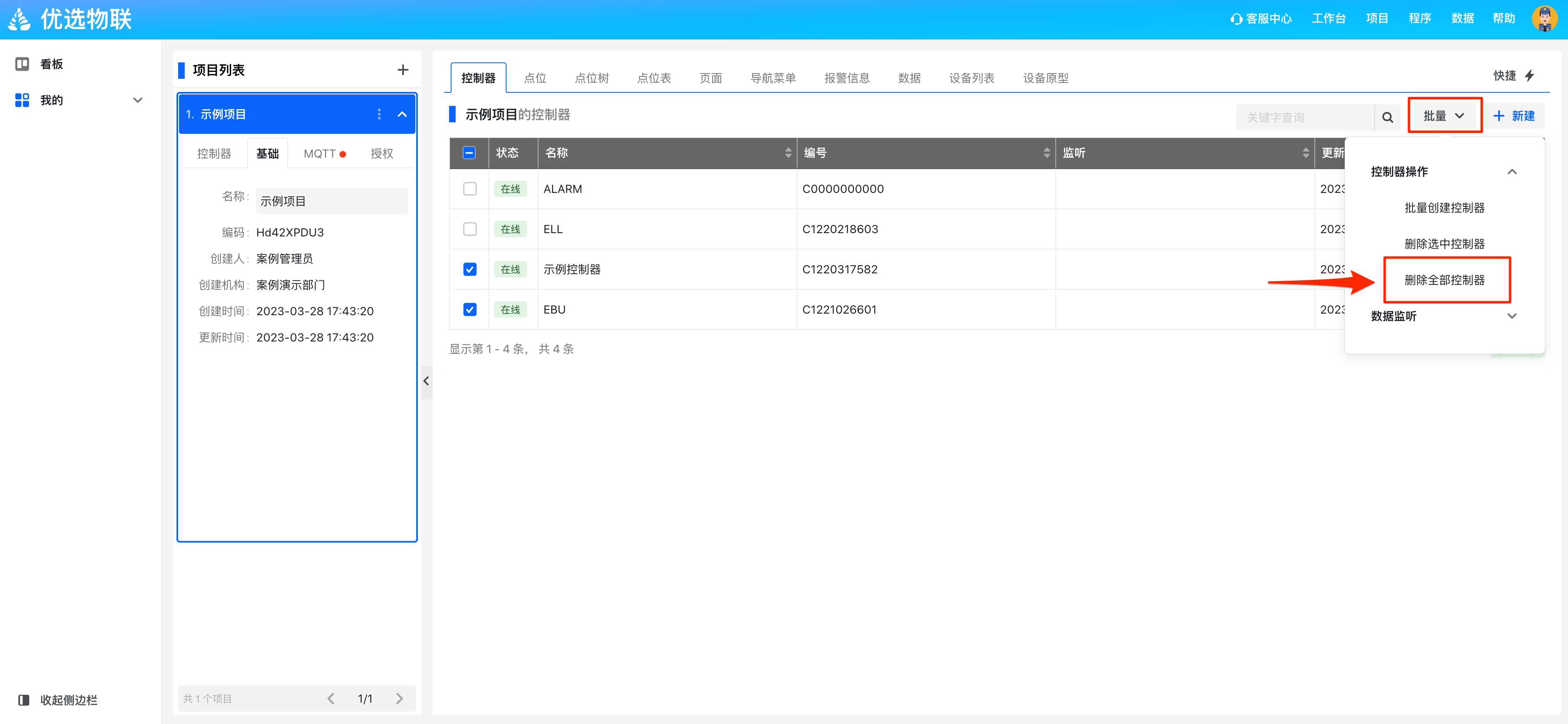
Task: Go to previous project page
Action: point(330,699)
